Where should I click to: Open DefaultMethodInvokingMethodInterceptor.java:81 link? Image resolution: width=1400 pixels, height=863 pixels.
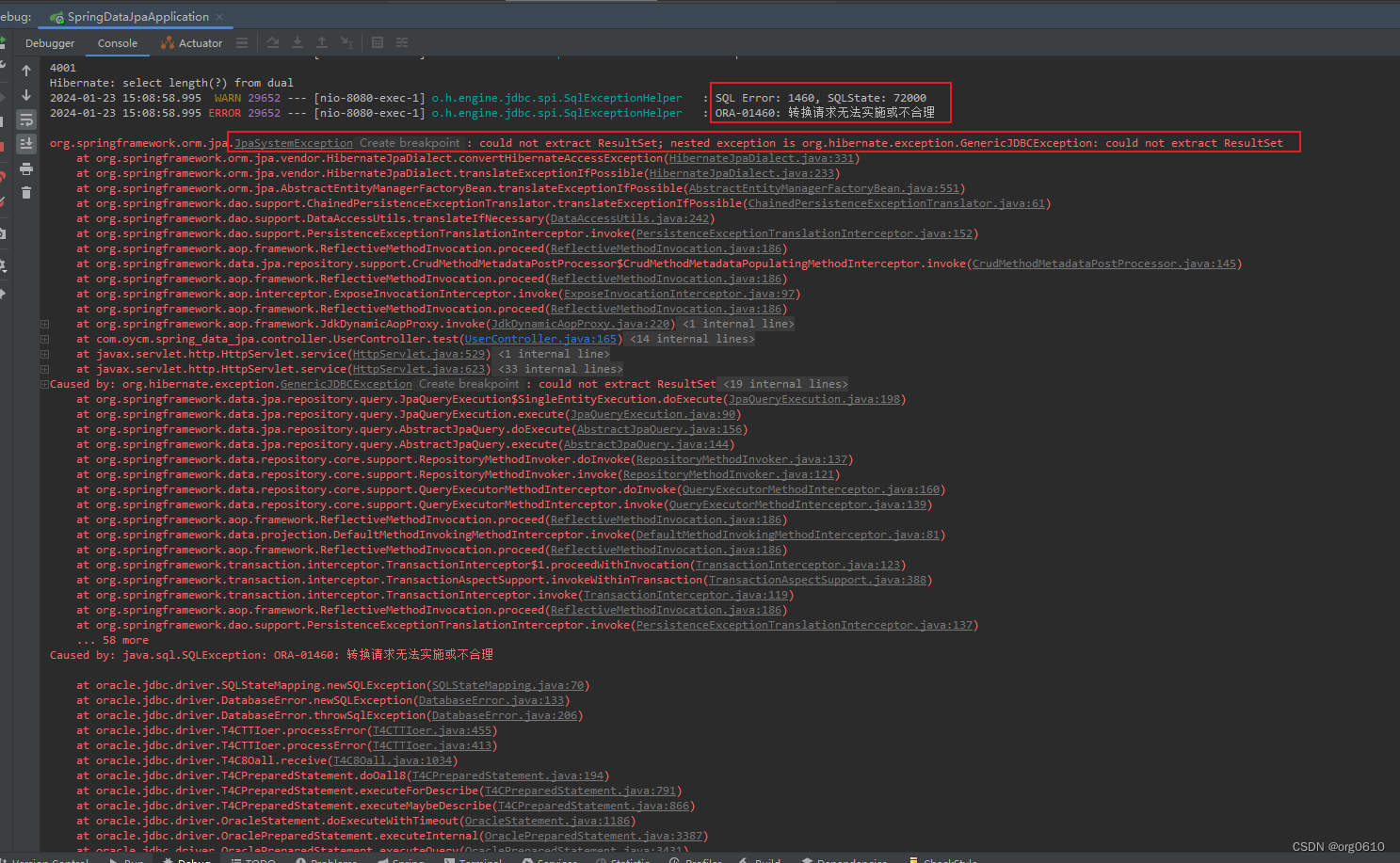coord(788,535)
